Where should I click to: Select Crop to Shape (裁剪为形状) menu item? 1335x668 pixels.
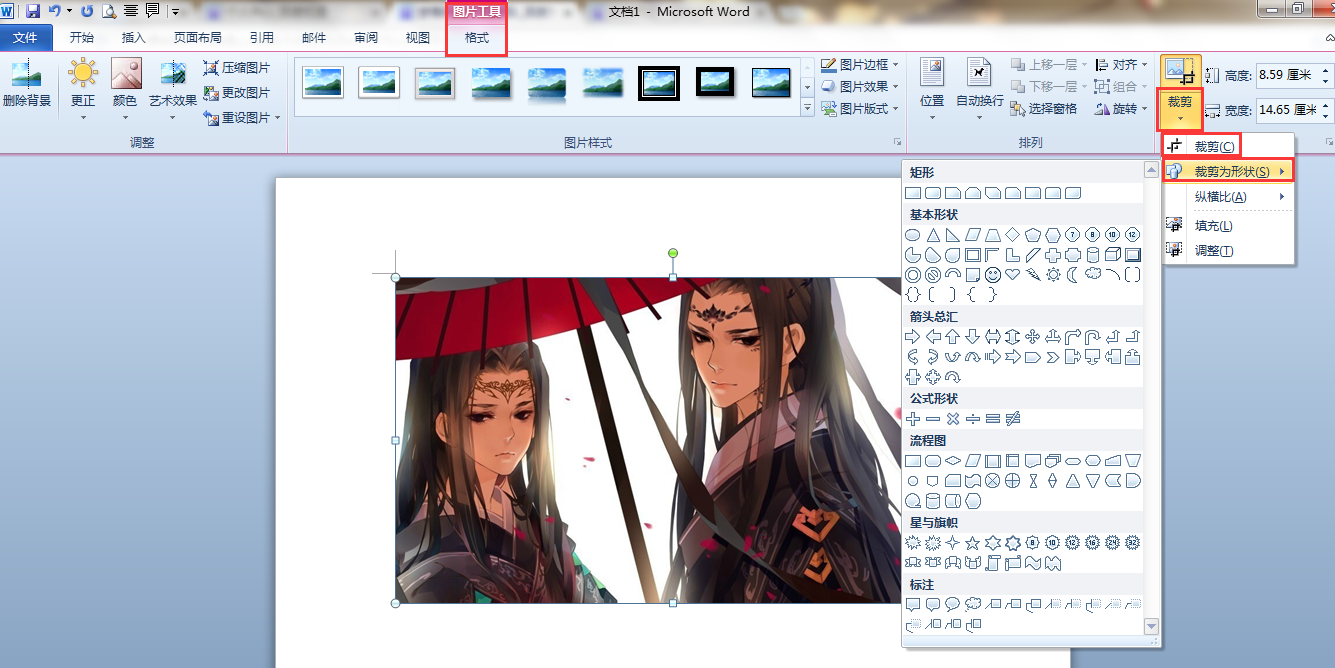(1229, 171)
